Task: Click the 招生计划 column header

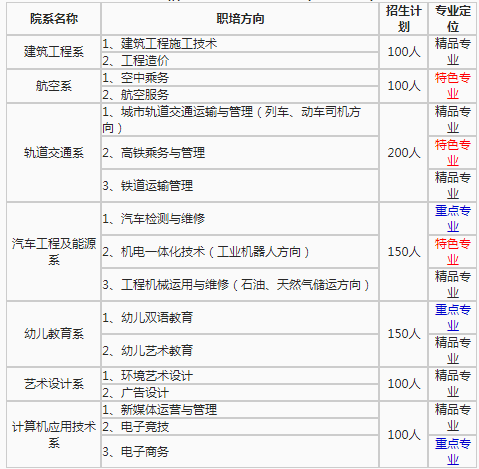Action: [403, 19]
